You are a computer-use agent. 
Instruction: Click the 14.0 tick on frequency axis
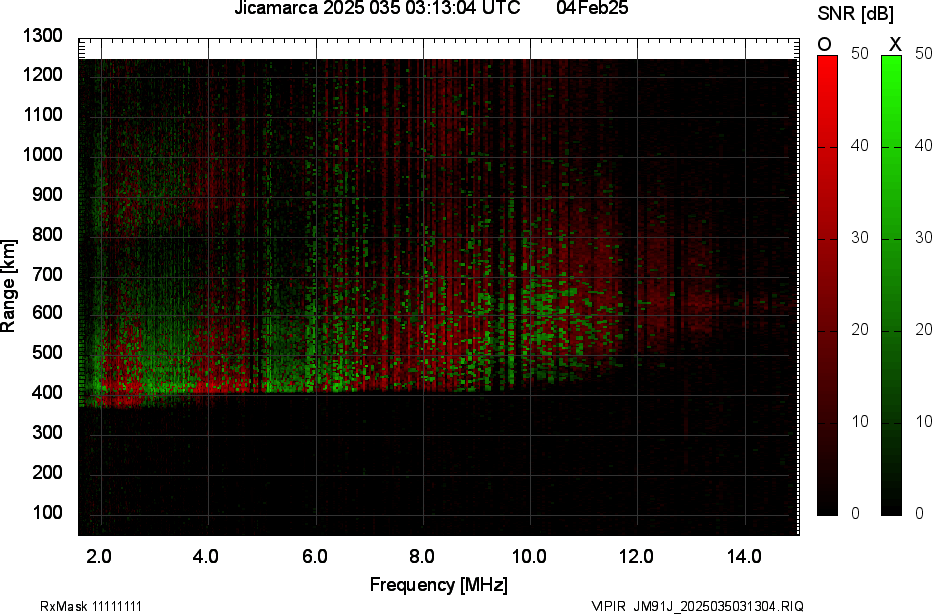pyautogui.click(x=745, y=556)
